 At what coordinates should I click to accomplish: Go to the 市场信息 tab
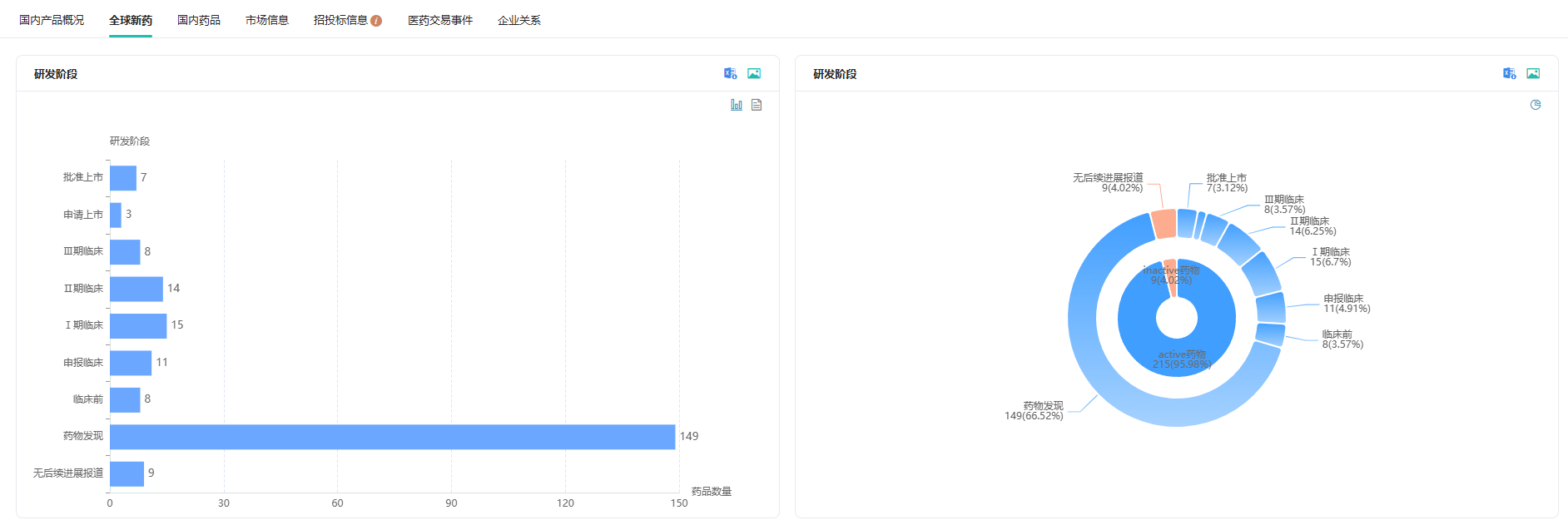267,20
